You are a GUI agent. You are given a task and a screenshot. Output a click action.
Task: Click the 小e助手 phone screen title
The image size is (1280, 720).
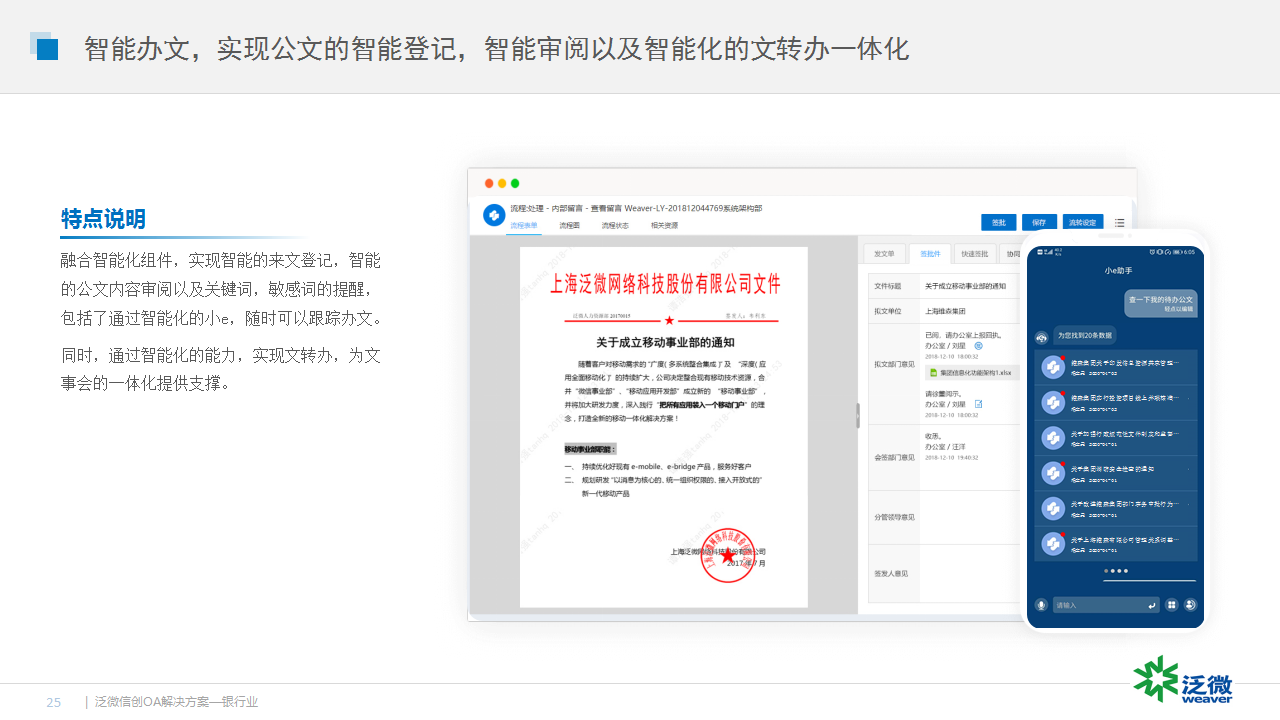tap(1118, 271)
